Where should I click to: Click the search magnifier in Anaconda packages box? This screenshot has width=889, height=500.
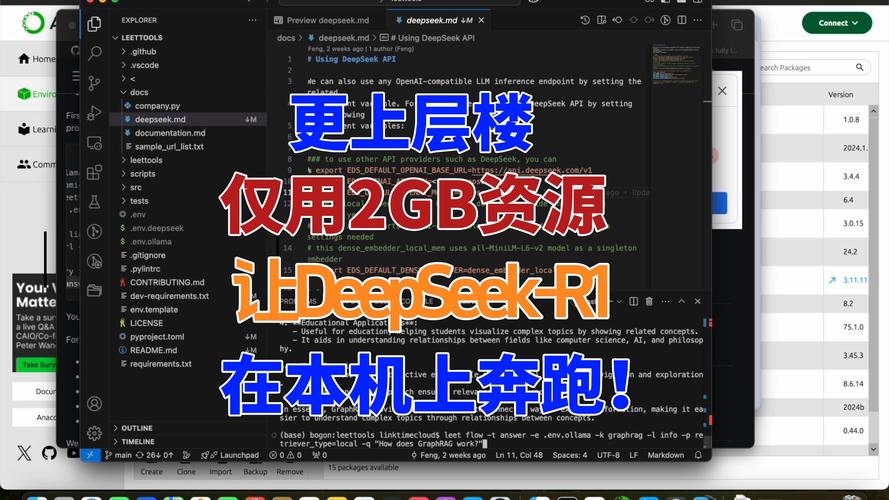pyautogui.click(x=860, y=67)
